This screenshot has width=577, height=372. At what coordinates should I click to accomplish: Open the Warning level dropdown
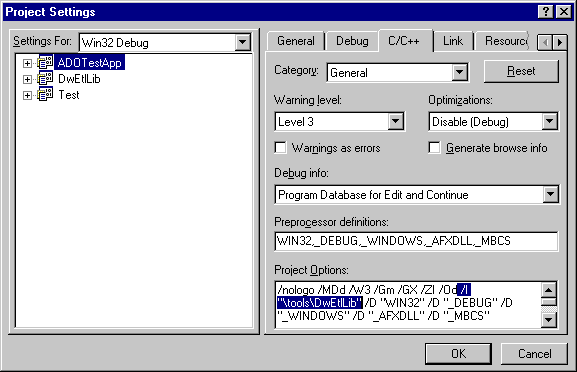pyautogui.click(x=396, y=121)
